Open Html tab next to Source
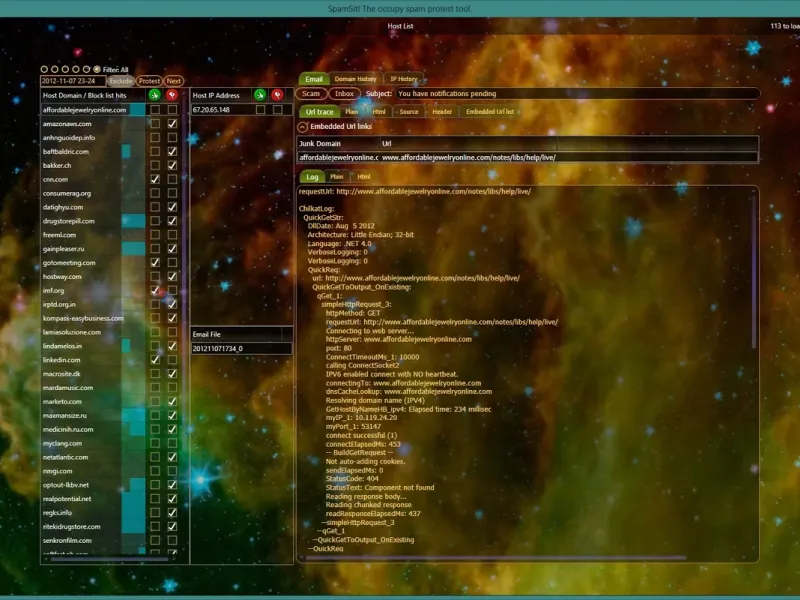Screen dimensions: 800x600 point(379,112)
